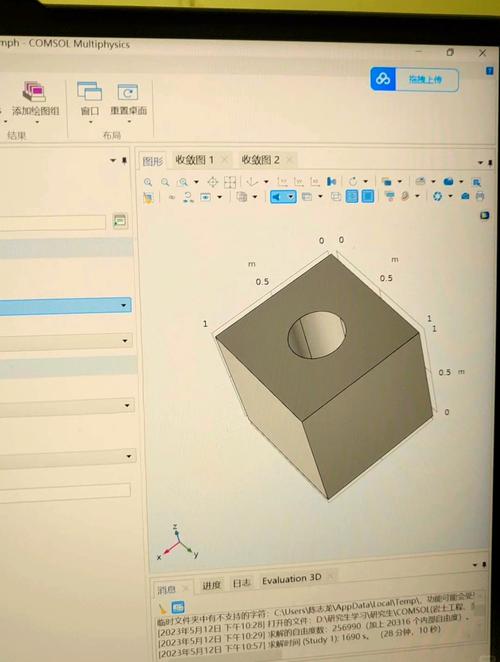Close the 收敛图 2 tab

(289, 159)
